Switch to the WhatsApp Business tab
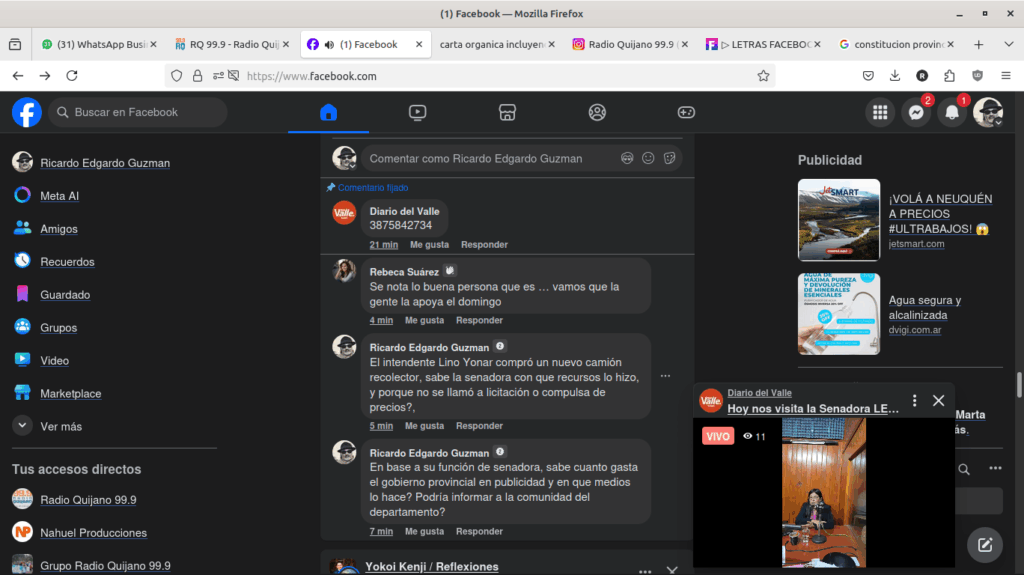 95,44
